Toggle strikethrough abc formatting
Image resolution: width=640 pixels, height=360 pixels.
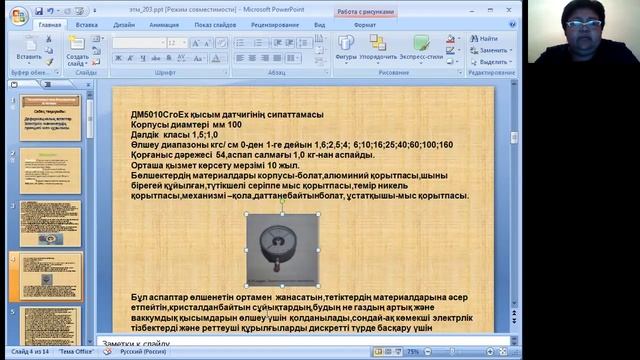click(156, 58)
